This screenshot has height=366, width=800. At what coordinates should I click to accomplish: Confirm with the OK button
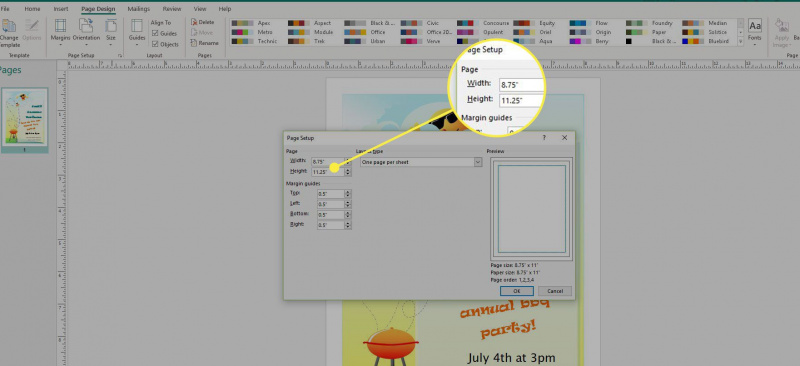(516, 290)
